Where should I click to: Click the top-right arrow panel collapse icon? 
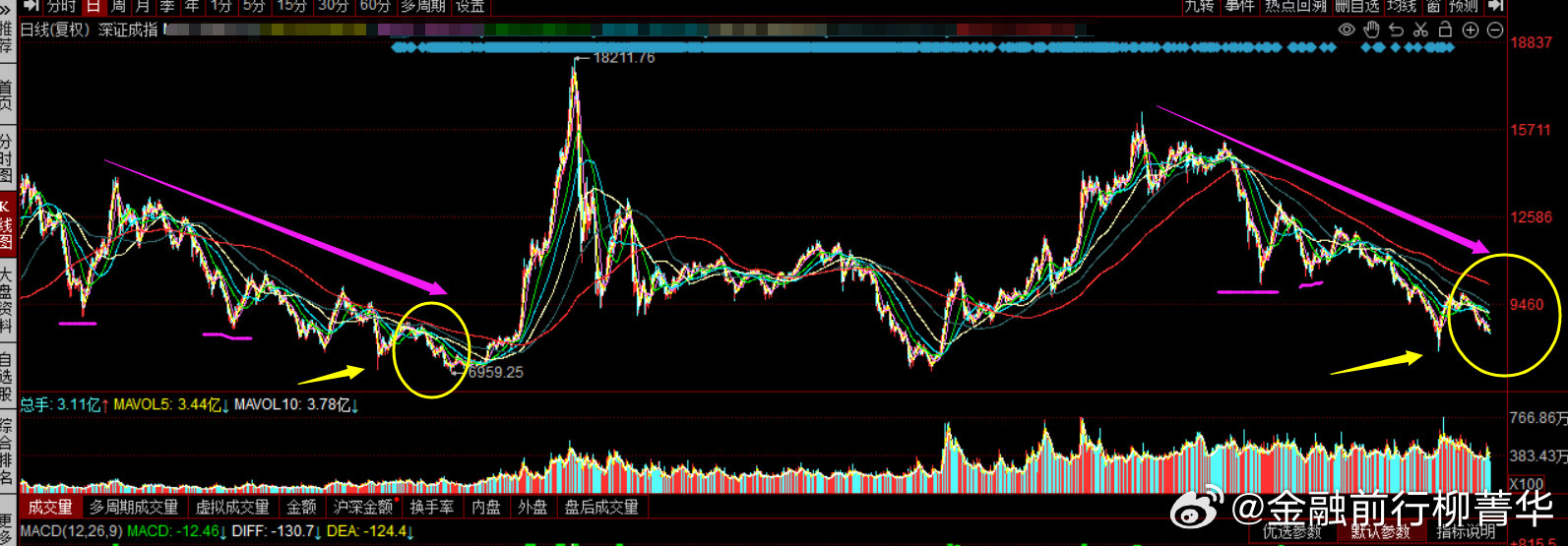point(1496,6)
